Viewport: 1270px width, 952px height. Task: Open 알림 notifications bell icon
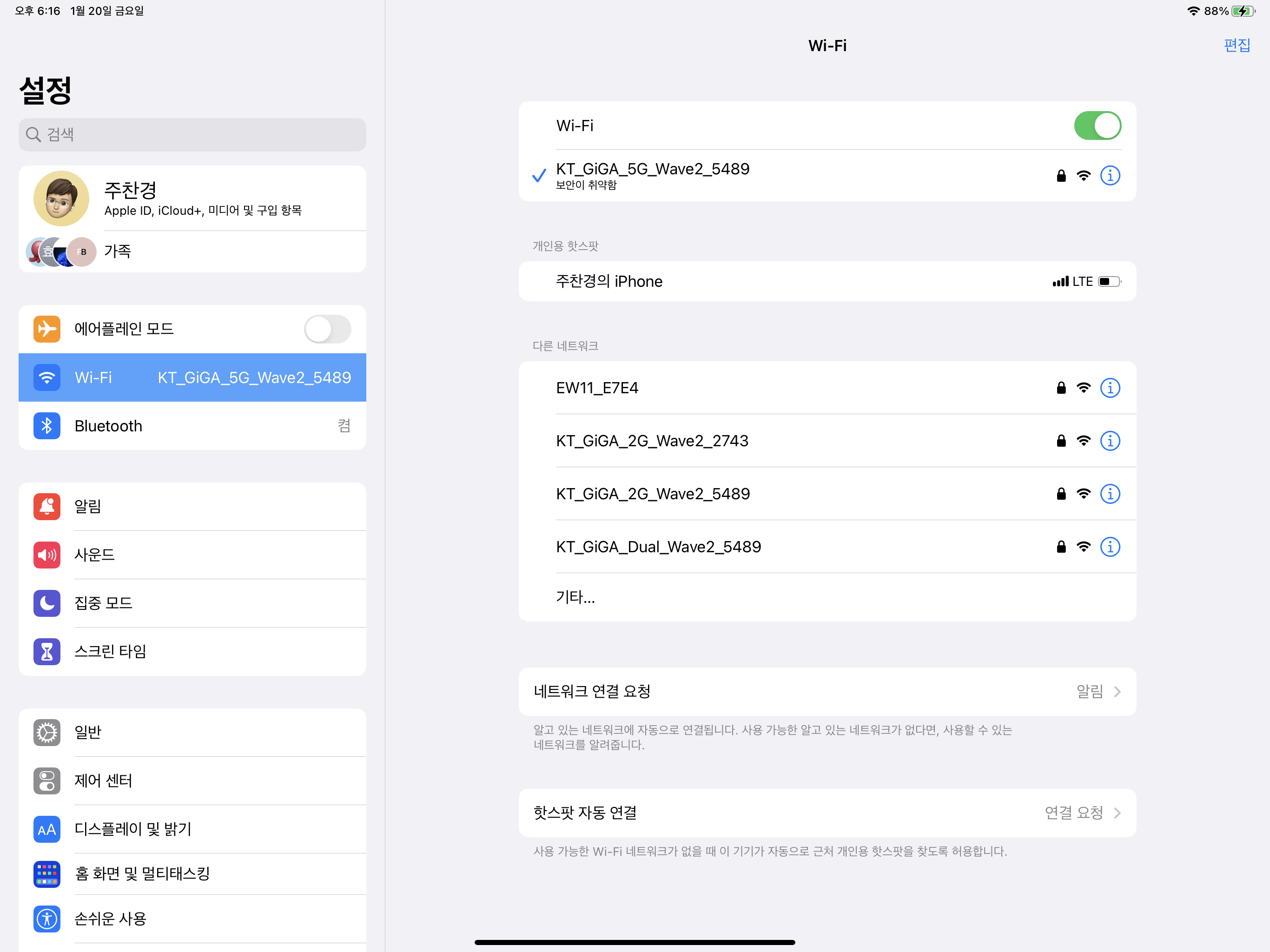47,506
